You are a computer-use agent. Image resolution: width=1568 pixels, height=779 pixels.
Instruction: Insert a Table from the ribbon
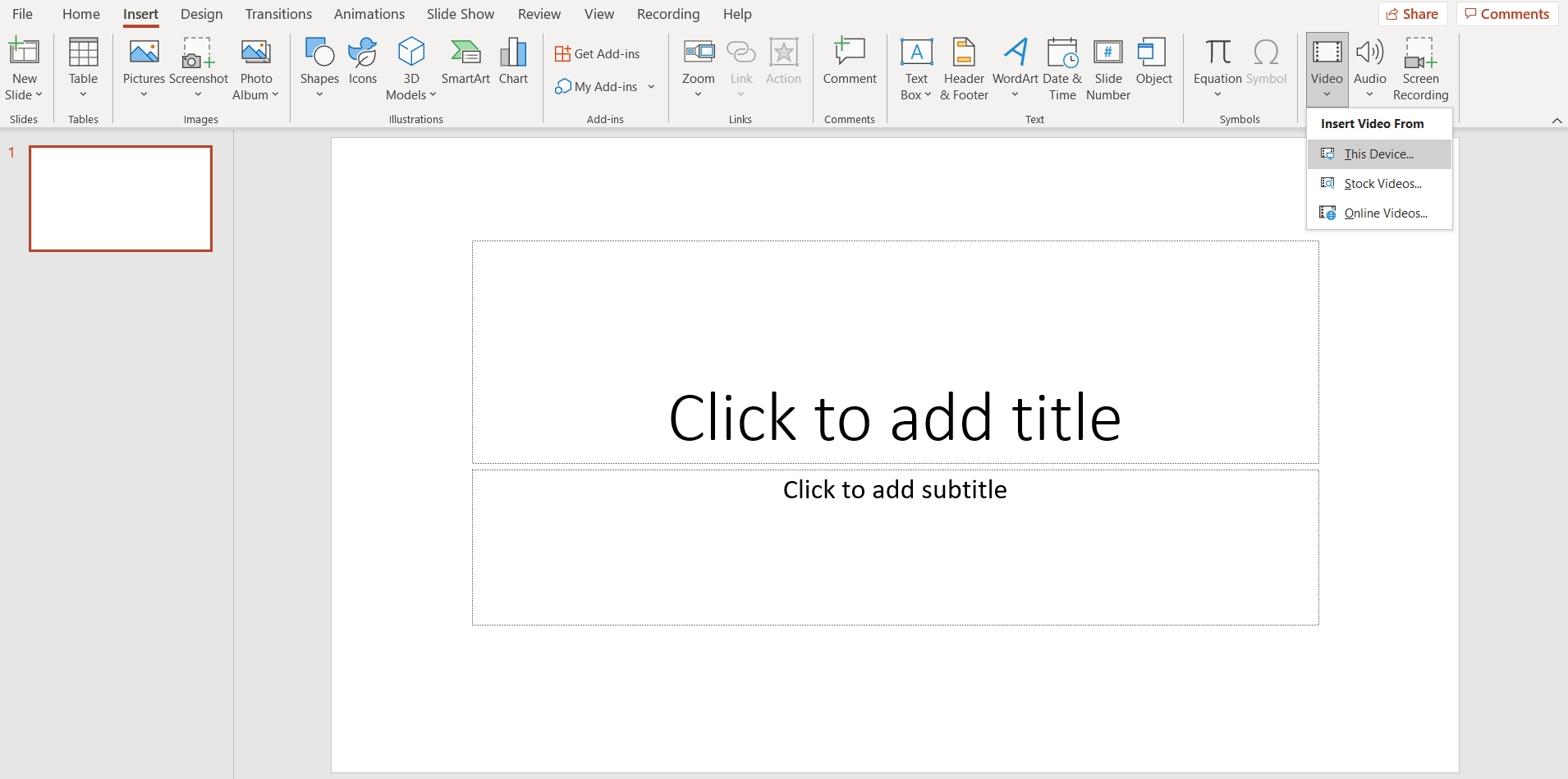click(x=83, y=67)
